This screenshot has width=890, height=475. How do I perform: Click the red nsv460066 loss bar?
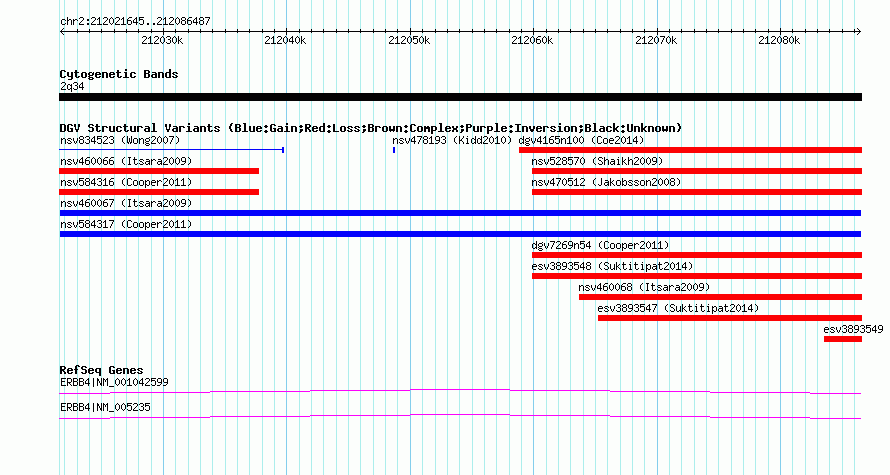(159, 171)
